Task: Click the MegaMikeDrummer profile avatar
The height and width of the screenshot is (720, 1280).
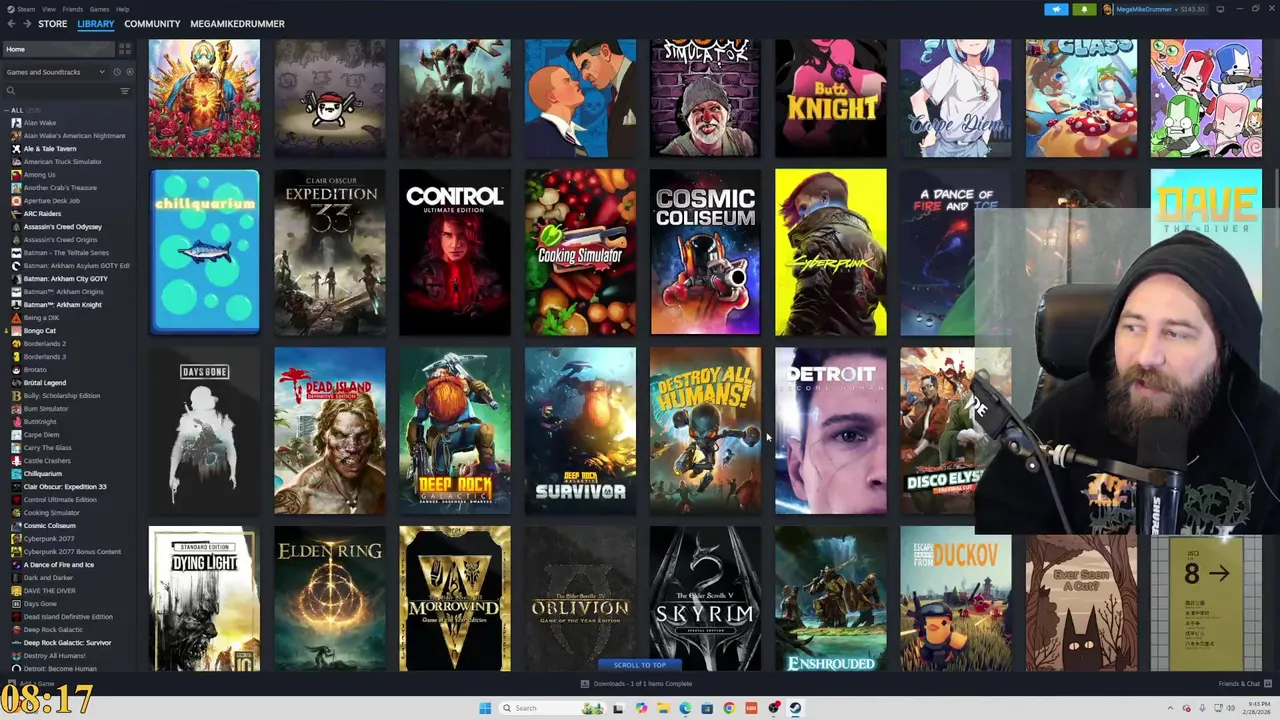Action: (x=1108, y=9)
